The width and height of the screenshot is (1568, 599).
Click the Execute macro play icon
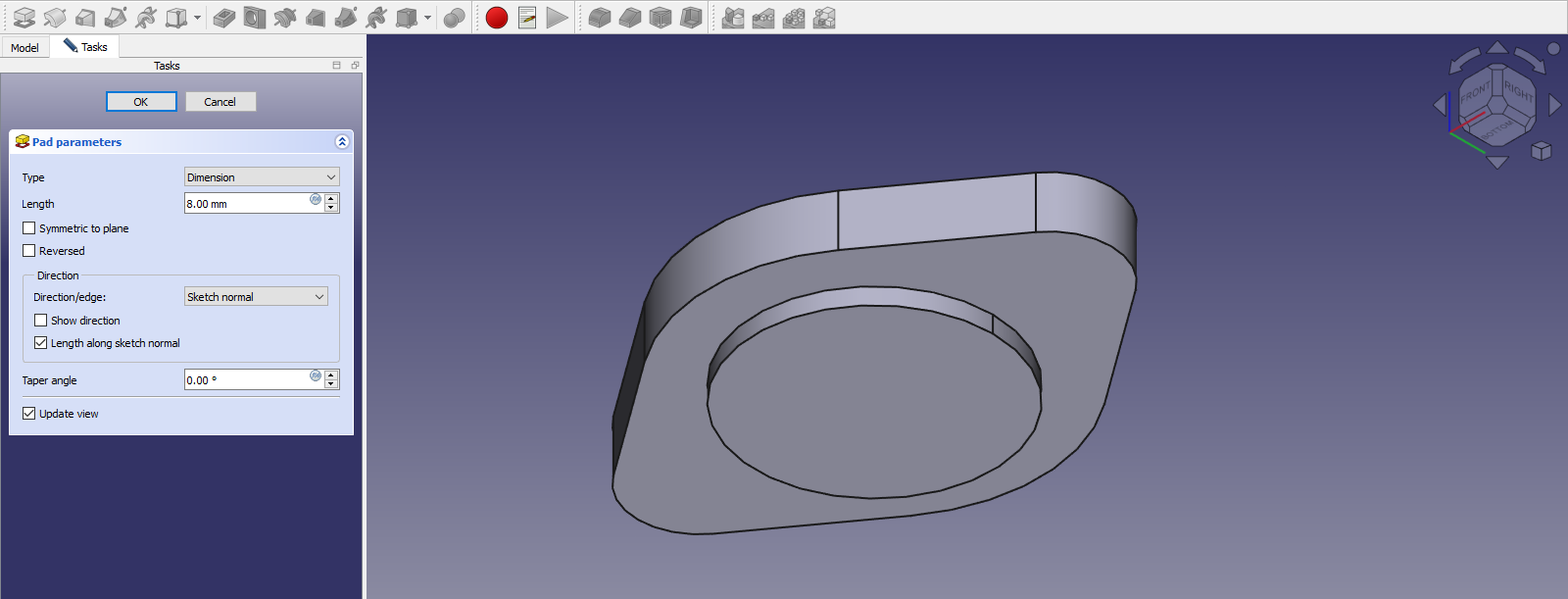557,18
